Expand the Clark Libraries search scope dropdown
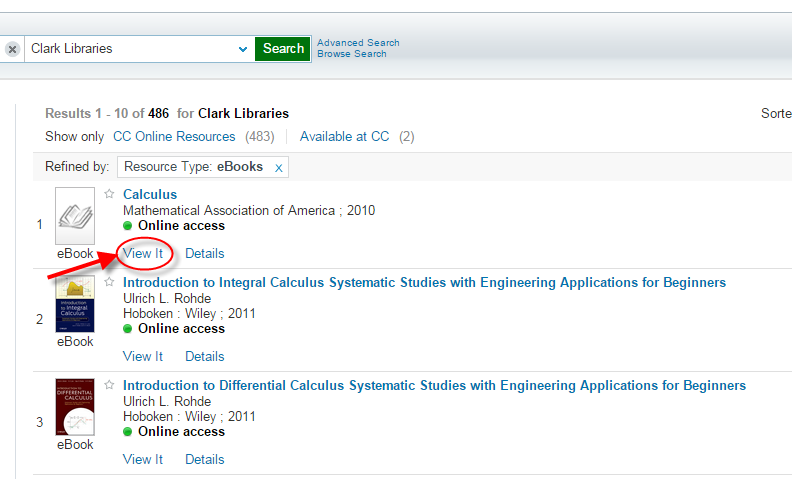 (243, 49)
